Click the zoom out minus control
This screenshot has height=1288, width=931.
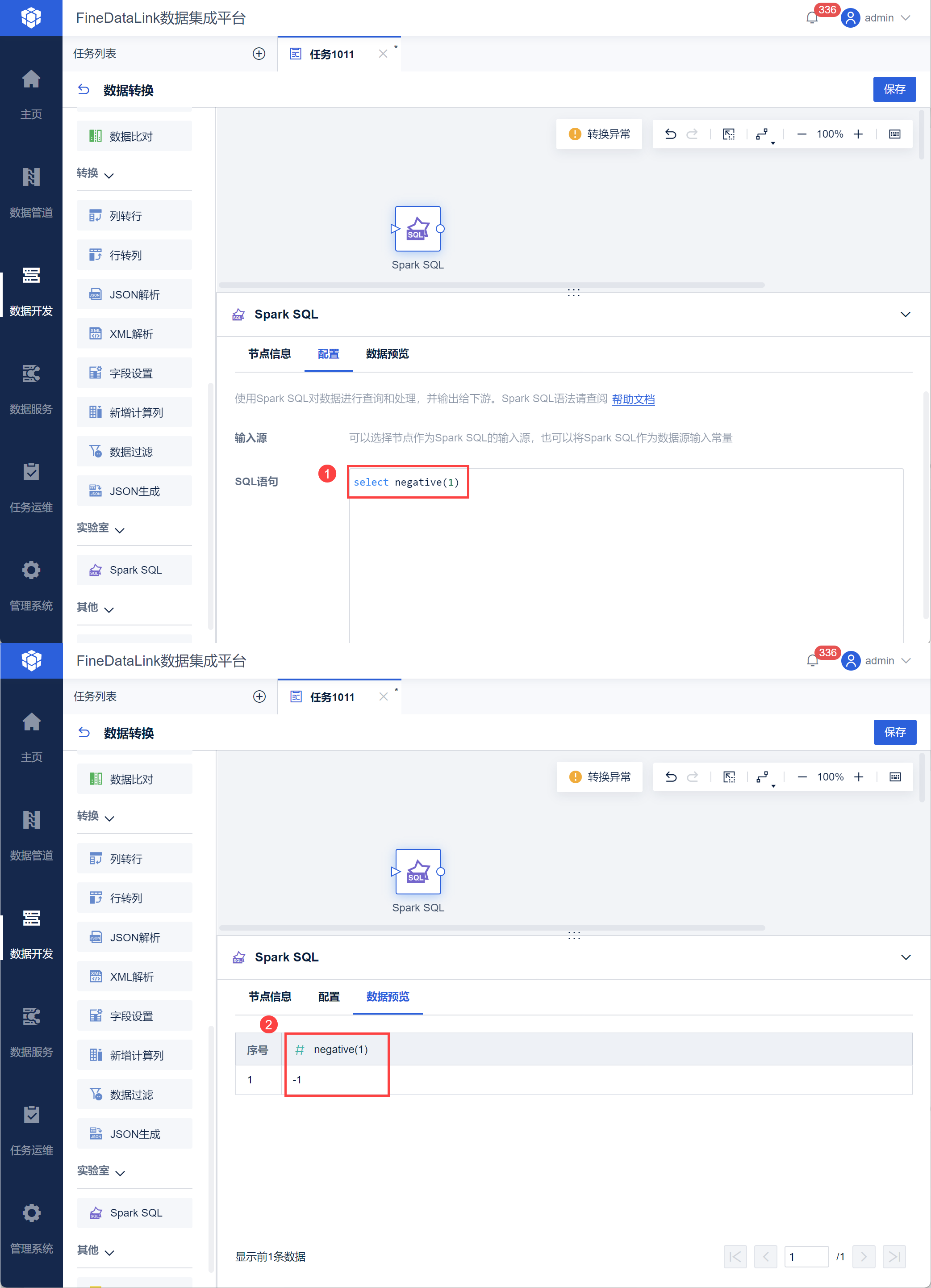click(x=802, y=134)
